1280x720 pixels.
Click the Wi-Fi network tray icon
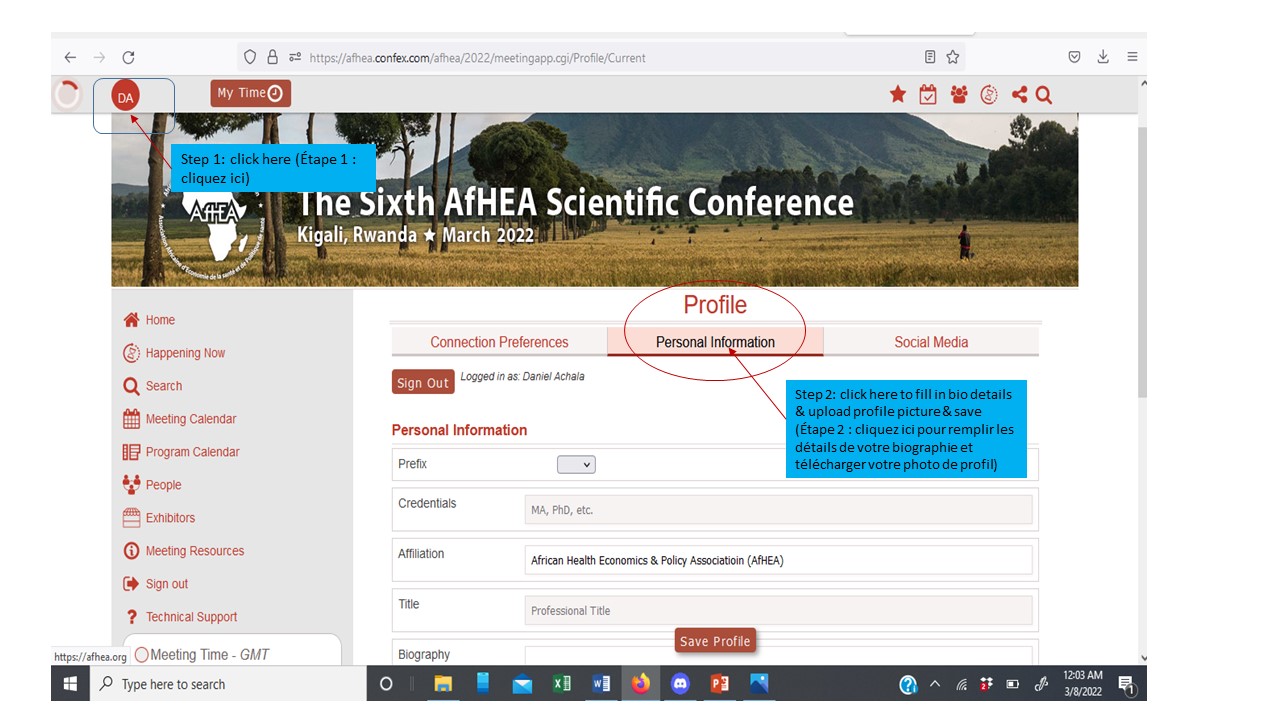[961, 684]
